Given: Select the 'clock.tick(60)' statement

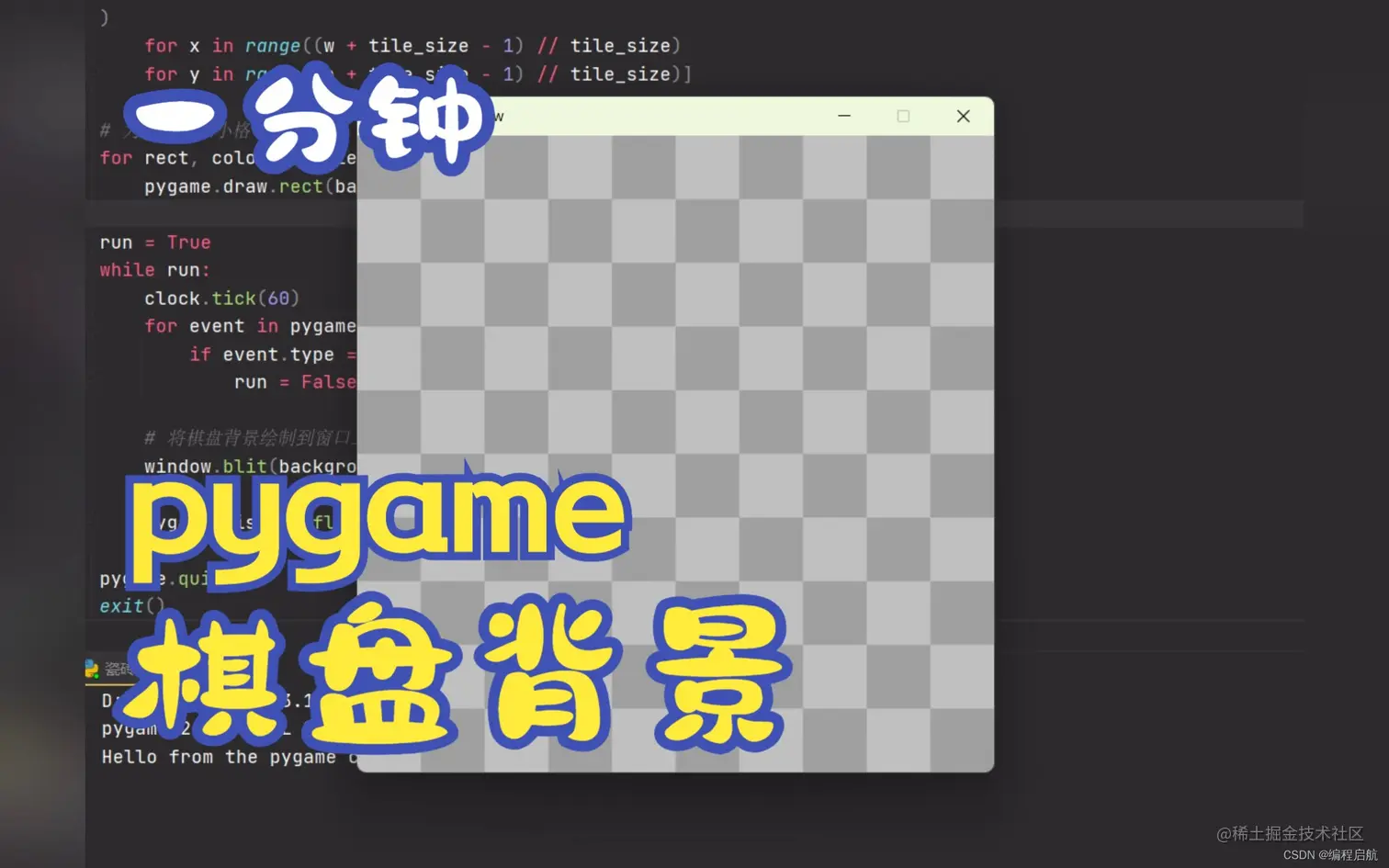Looking at the screenshot, I should tap(220, 298).
